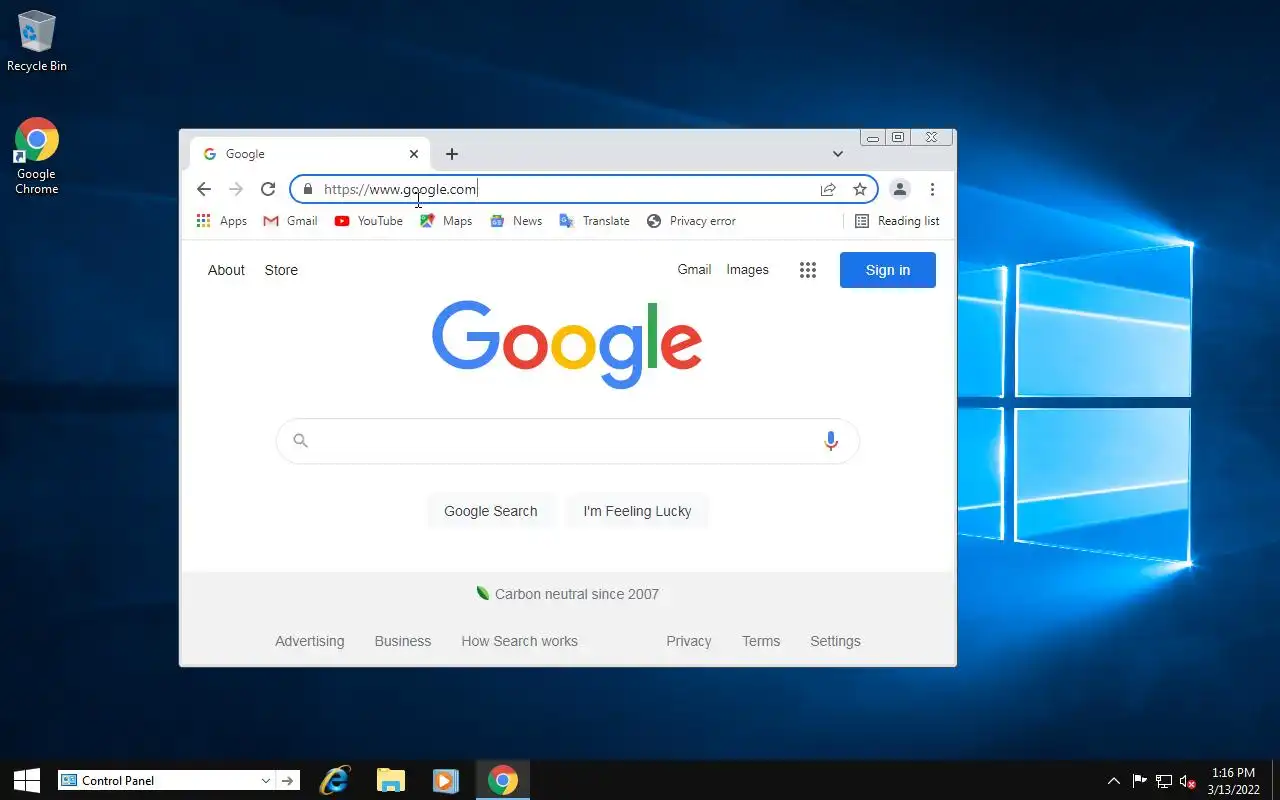Open the How Search works link
The image size is (1280, 800).
coord(519,641)
